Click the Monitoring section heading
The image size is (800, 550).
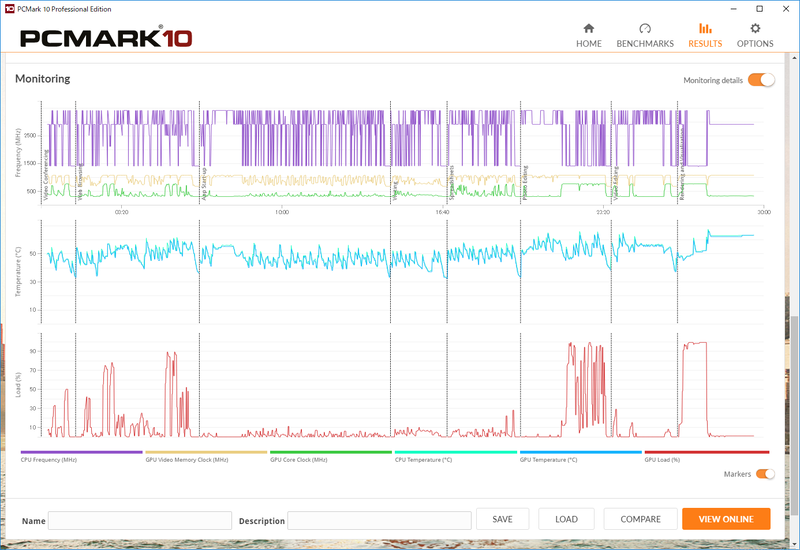(x=43, y=79)
